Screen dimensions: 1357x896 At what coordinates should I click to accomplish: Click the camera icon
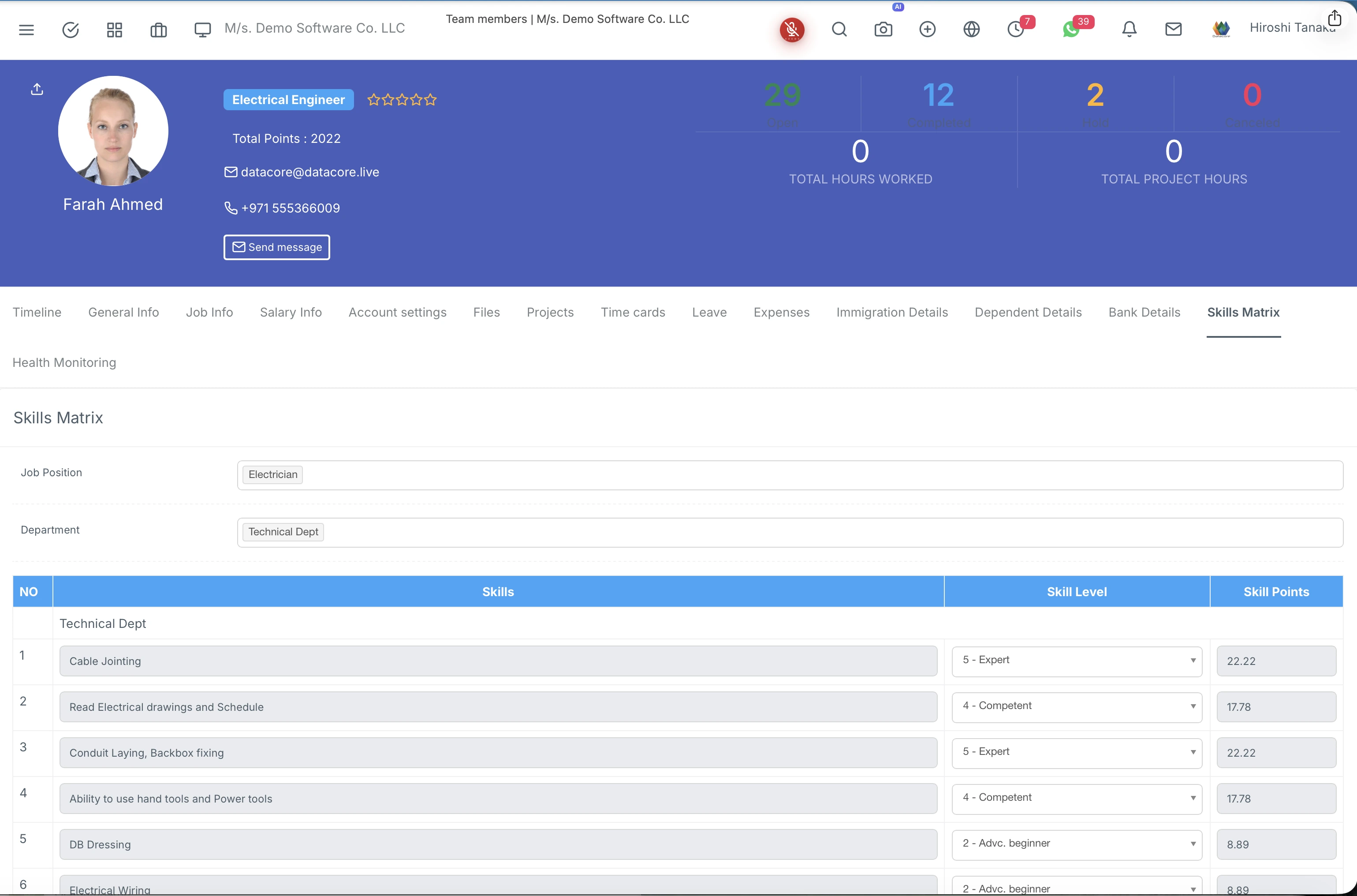click(x=883, y=29)
